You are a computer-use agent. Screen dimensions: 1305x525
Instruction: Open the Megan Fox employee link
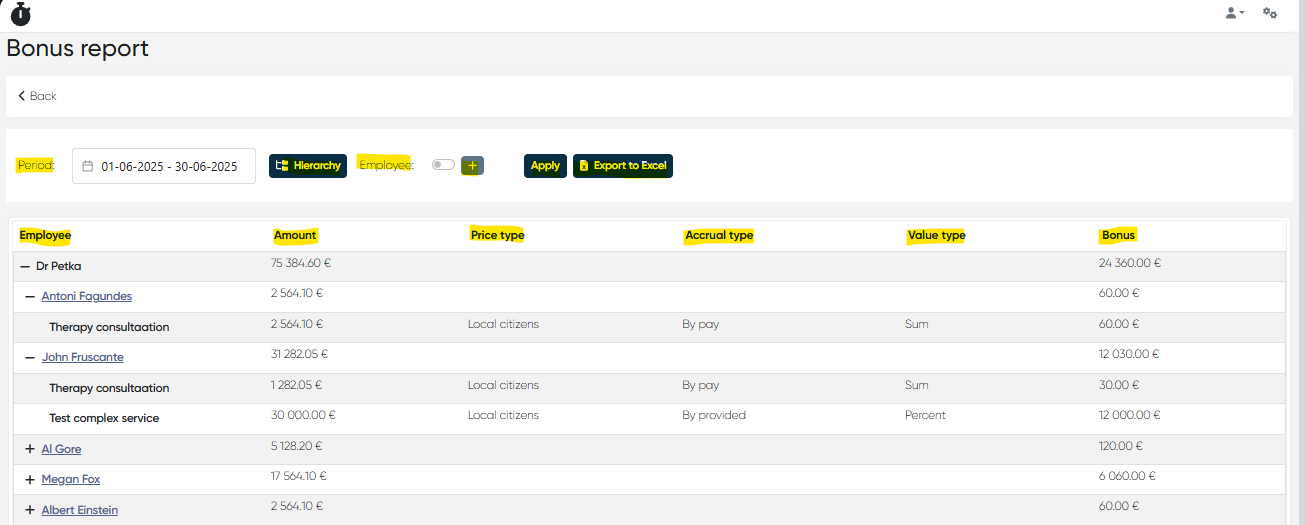click(71, 480)
